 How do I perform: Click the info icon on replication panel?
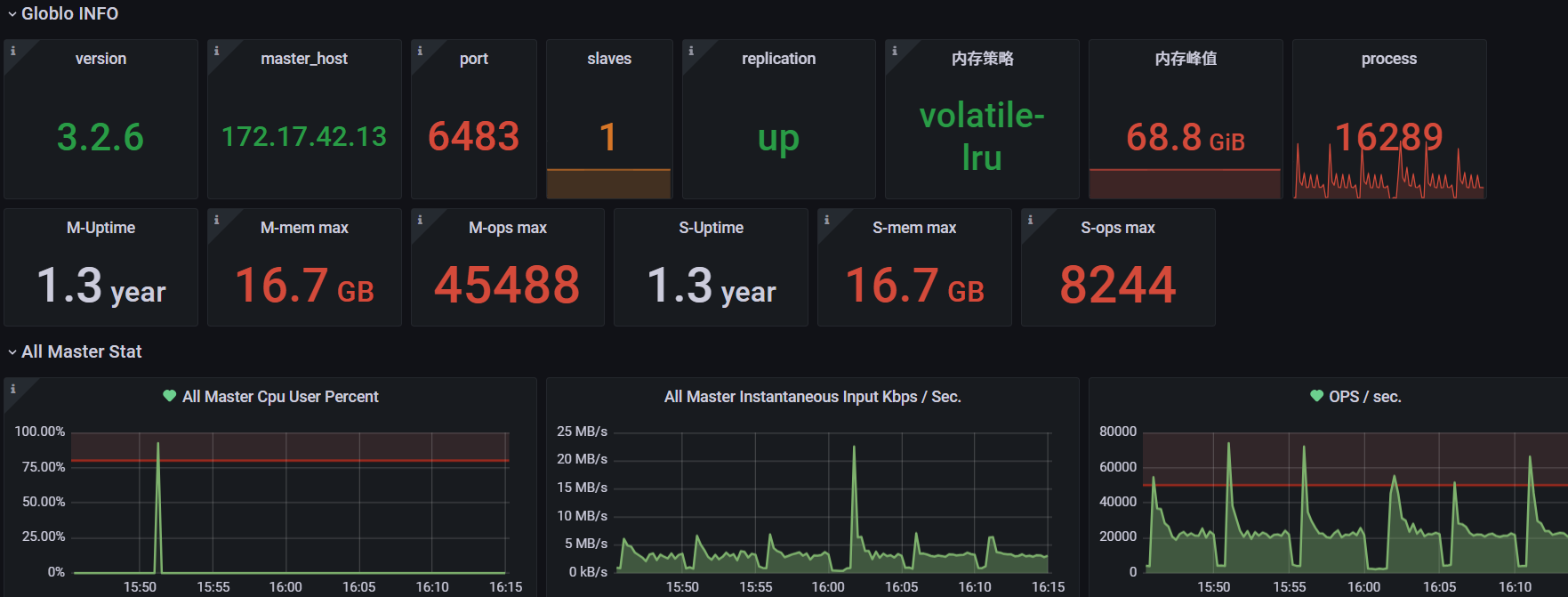coord(691,51)
